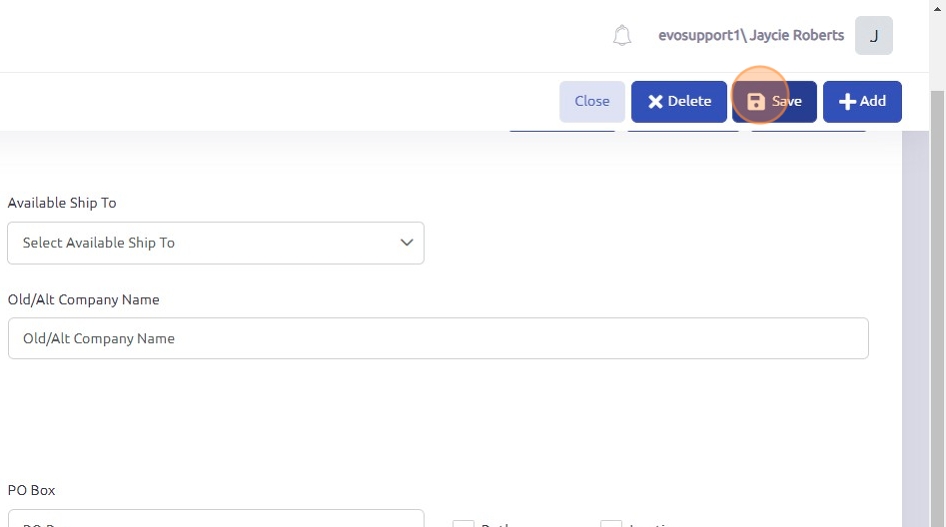Tick the second checkbox right of PO Box
946x527 pixels.
[x=611, y=523]
